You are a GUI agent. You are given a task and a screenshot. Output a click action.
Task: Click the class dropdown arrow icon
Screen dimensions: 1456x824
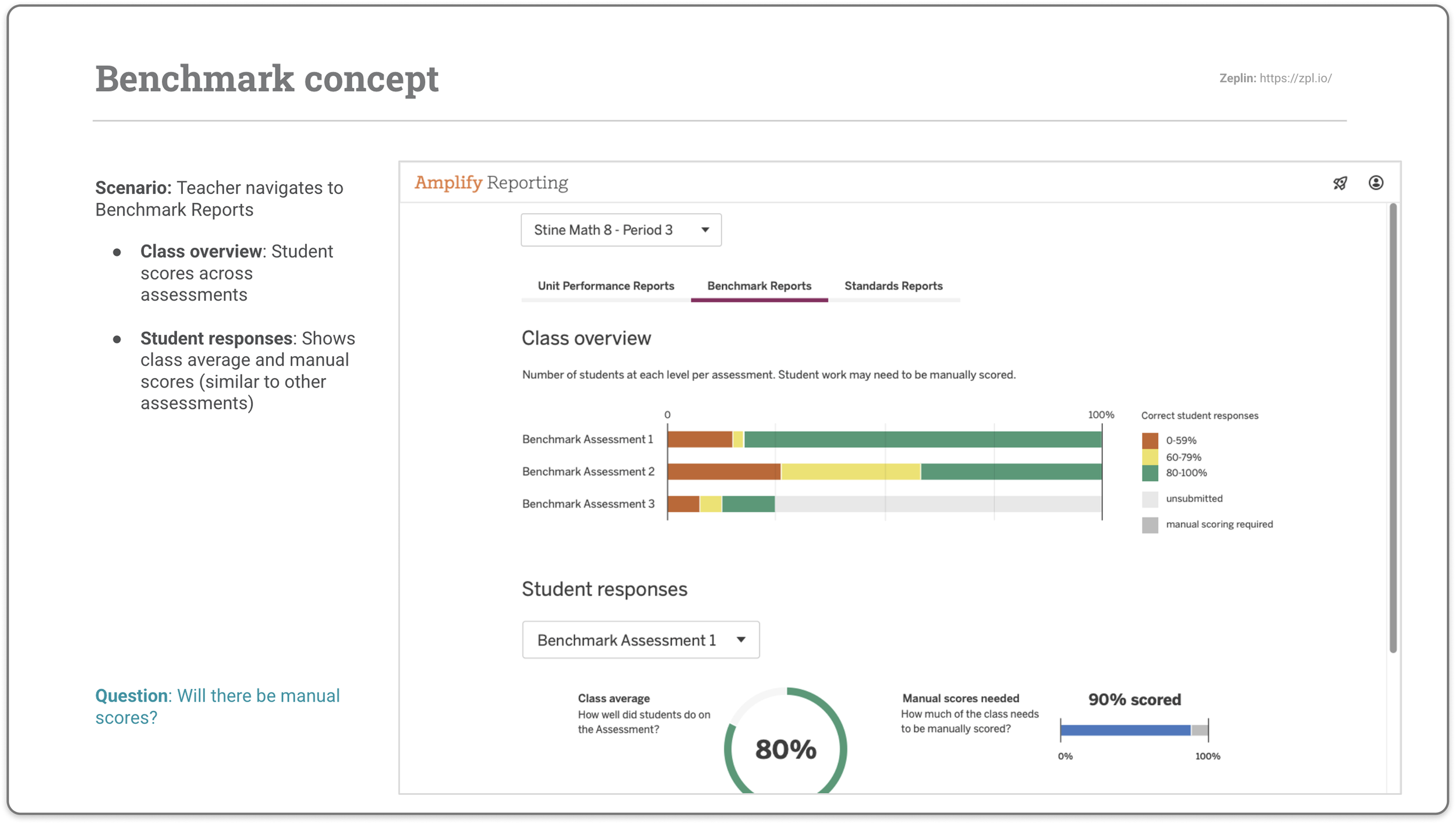705,230
